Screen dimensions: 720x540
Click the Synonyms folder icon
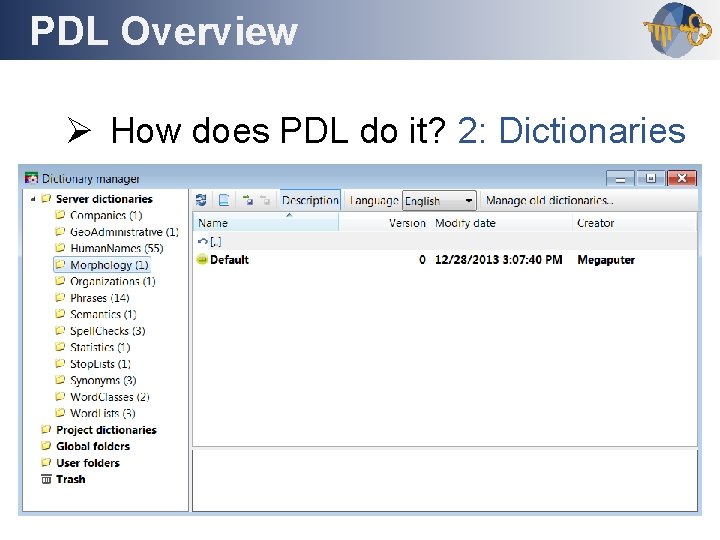click(60, 380)
